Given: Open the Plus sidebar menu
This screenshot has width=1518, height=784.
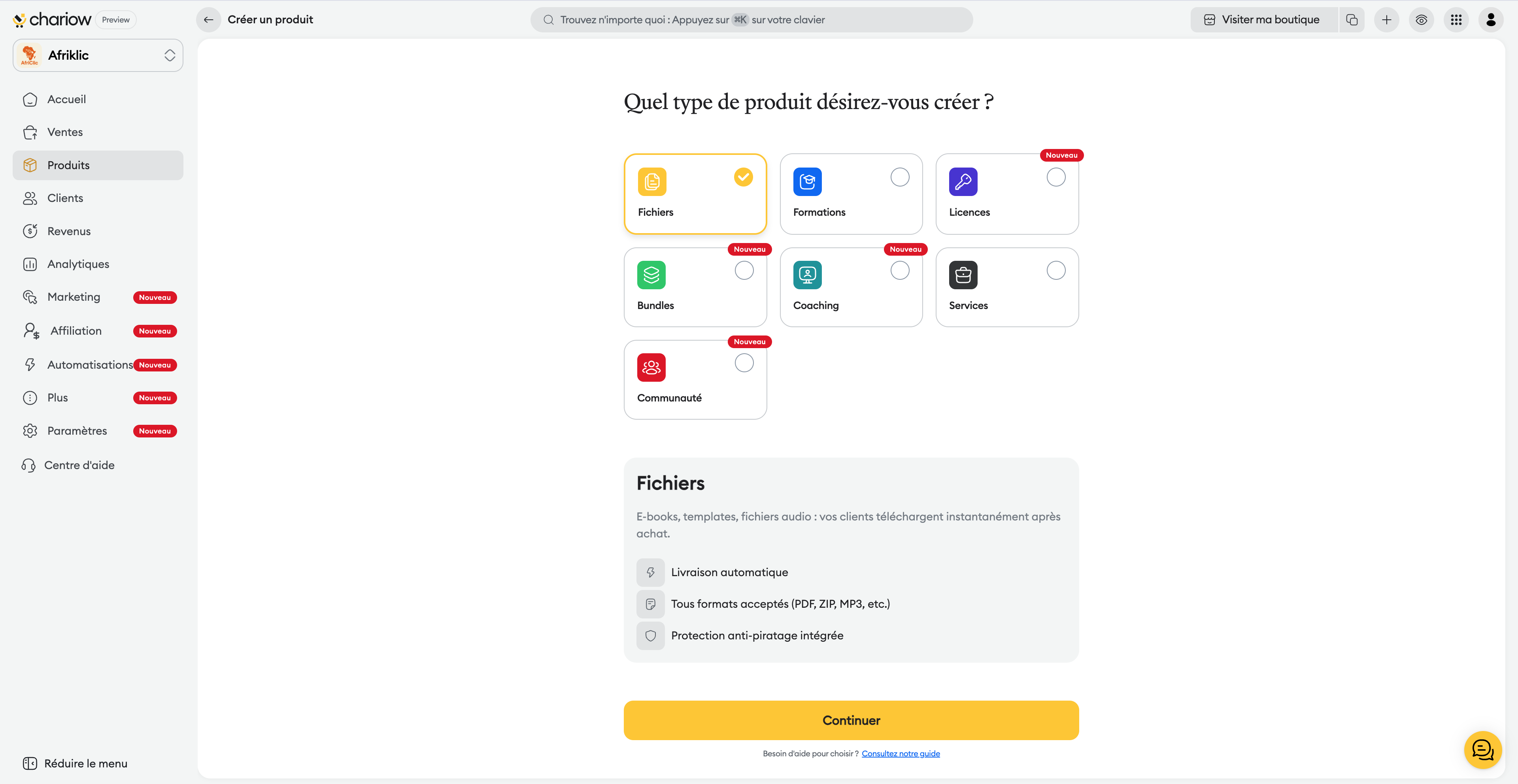Looking at the screenshot, I should click(x=58, y=398).
